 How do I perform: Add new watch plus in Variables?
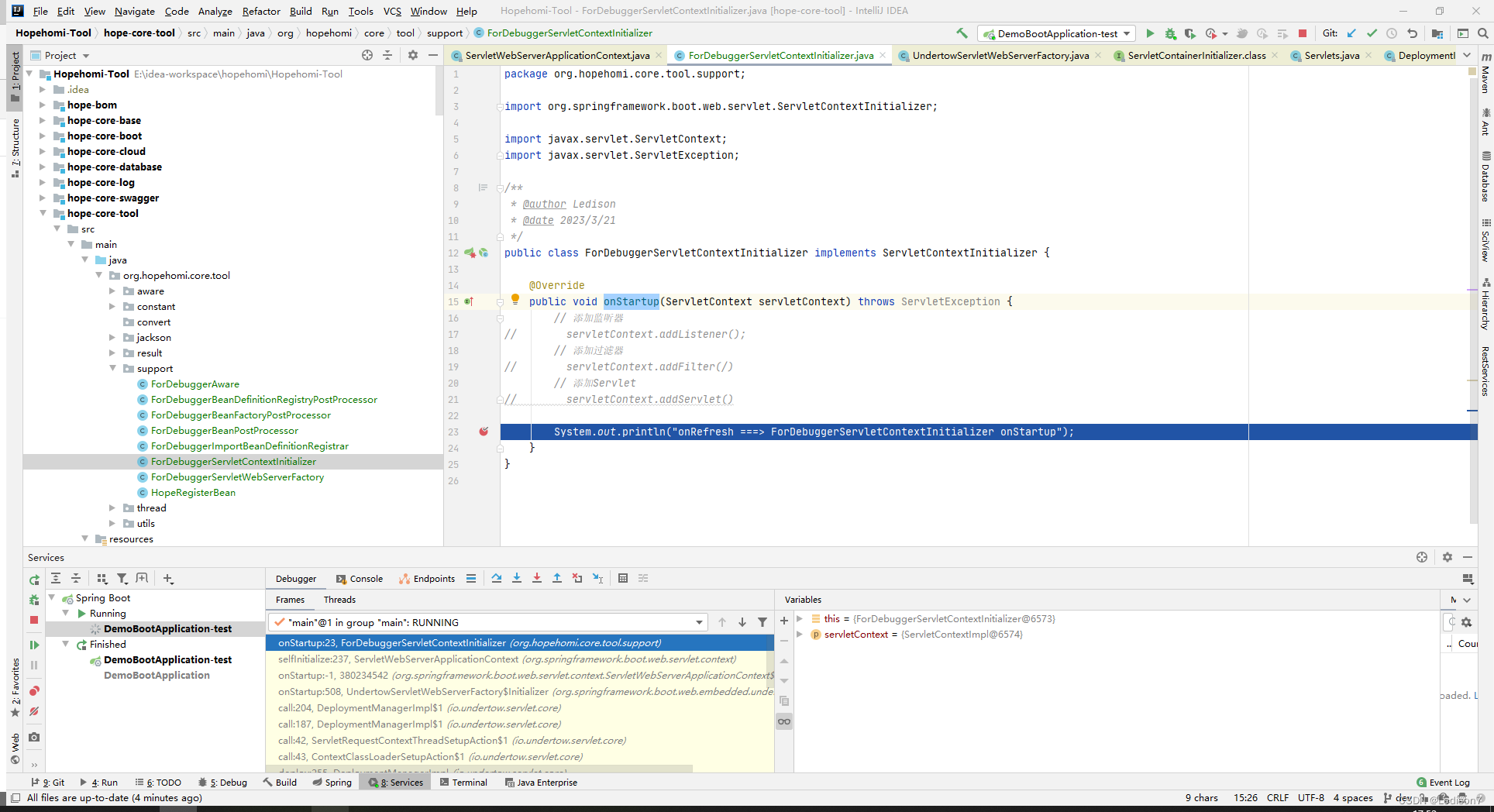point(784,621)
